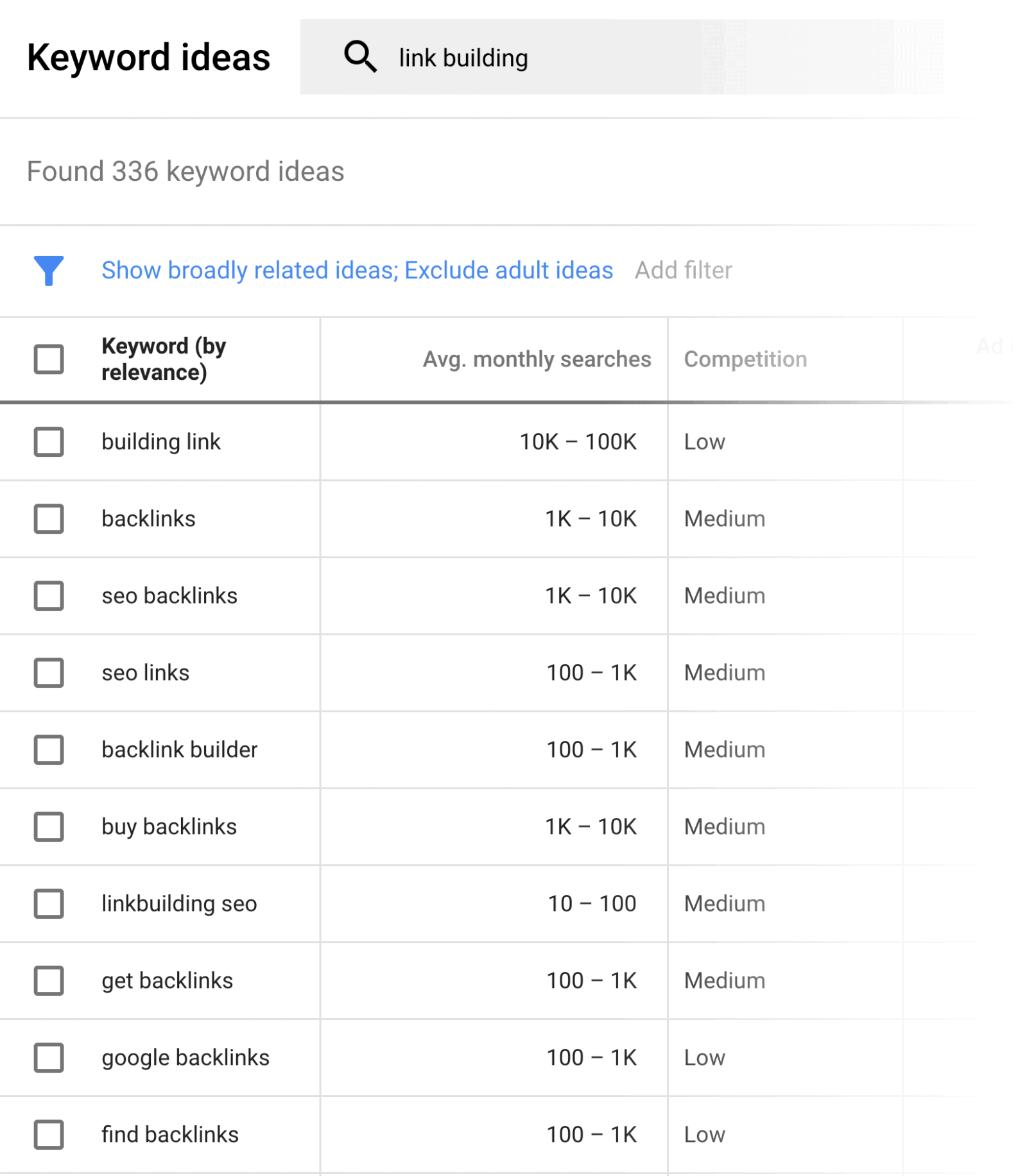Check the 'backlinks' keyword row checkbox
The width and height of the screenshot is (1027, 1176).
coord(48,519)
